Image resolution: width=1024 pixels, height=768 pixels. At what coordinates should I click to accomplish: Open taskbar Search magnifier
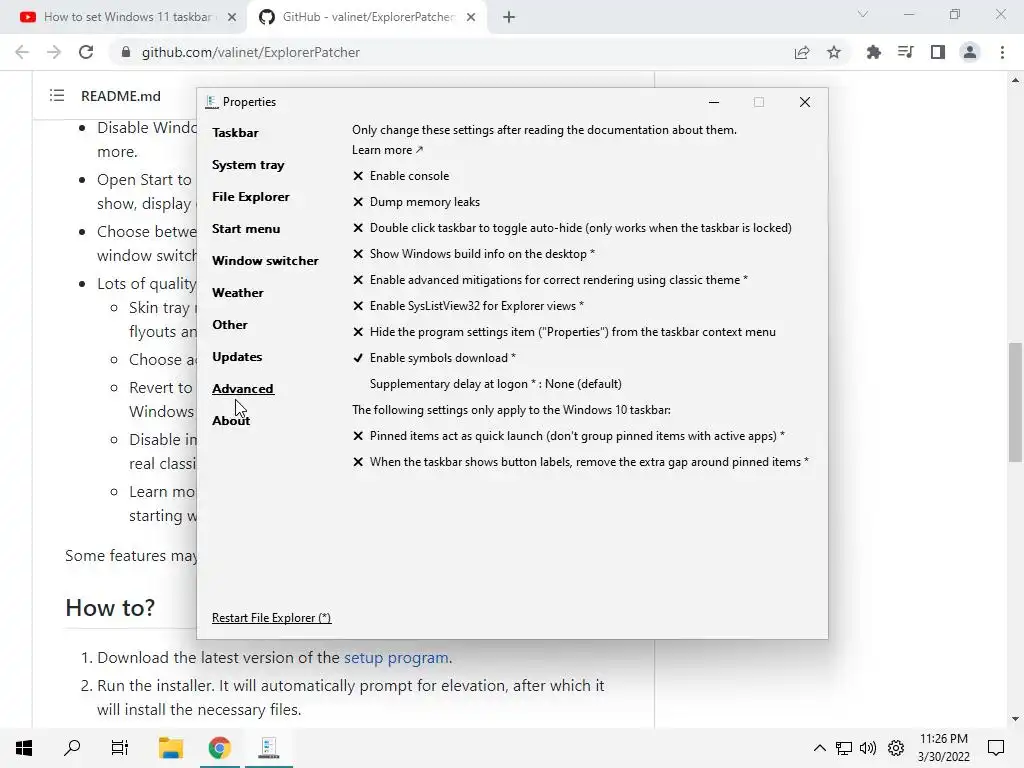72,748
